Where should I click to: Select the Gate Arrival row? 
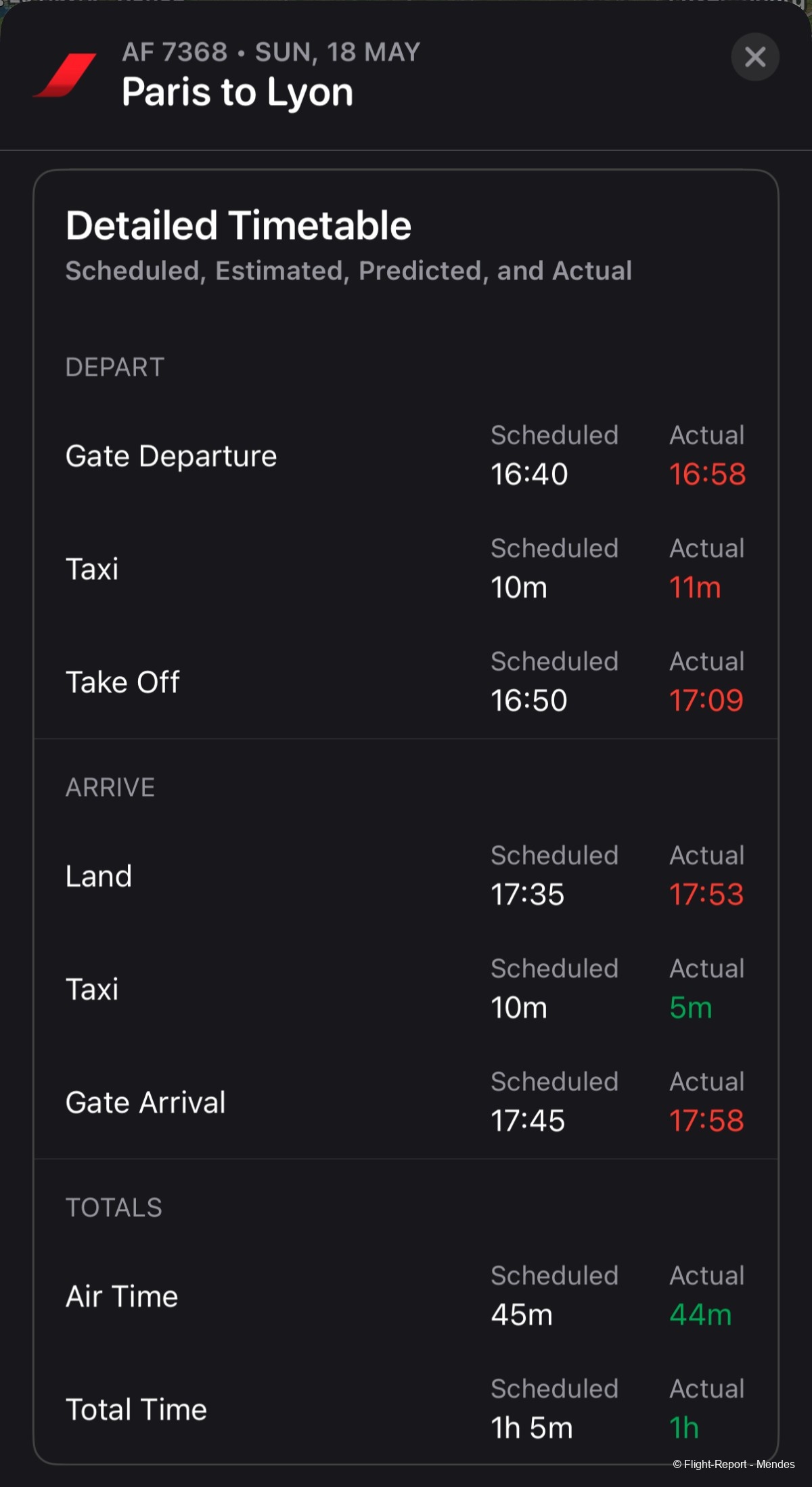pyautogui.click(x=406, y=1102)
